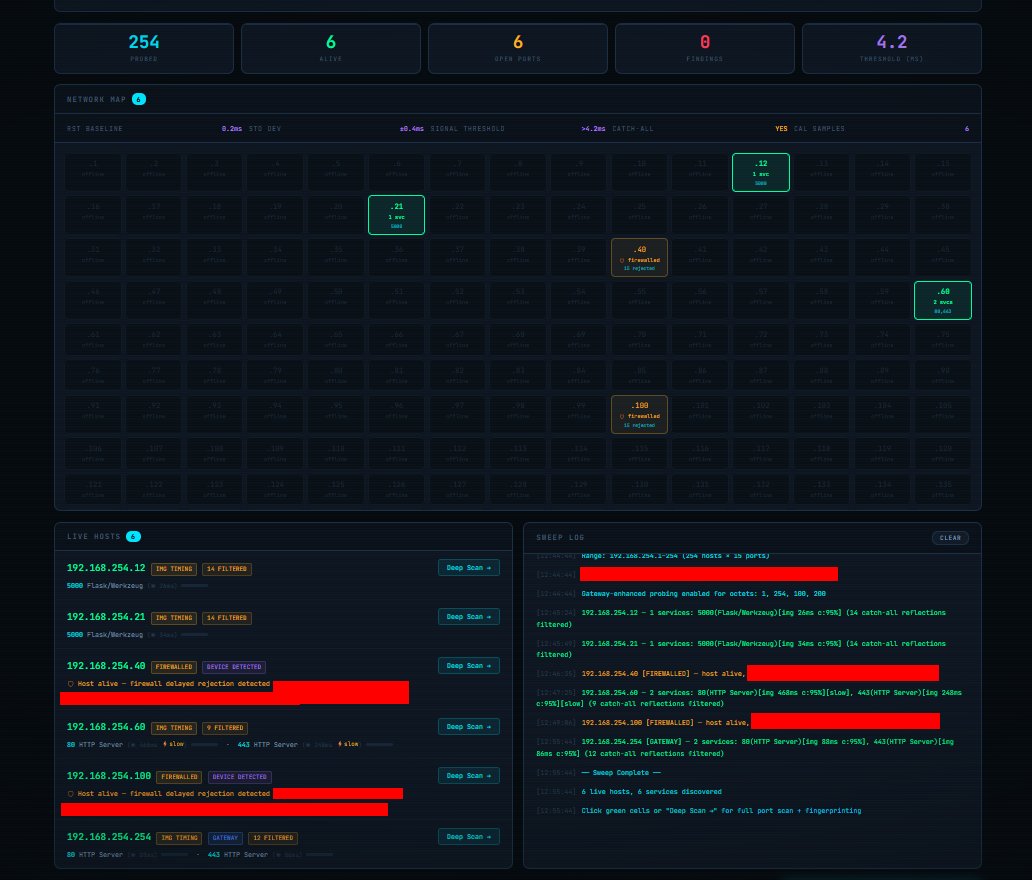Click DEVICE DETECTED badge on 192.168.254.100
This screenshot has width=1032, height=880.
click(x=240, y=777)
